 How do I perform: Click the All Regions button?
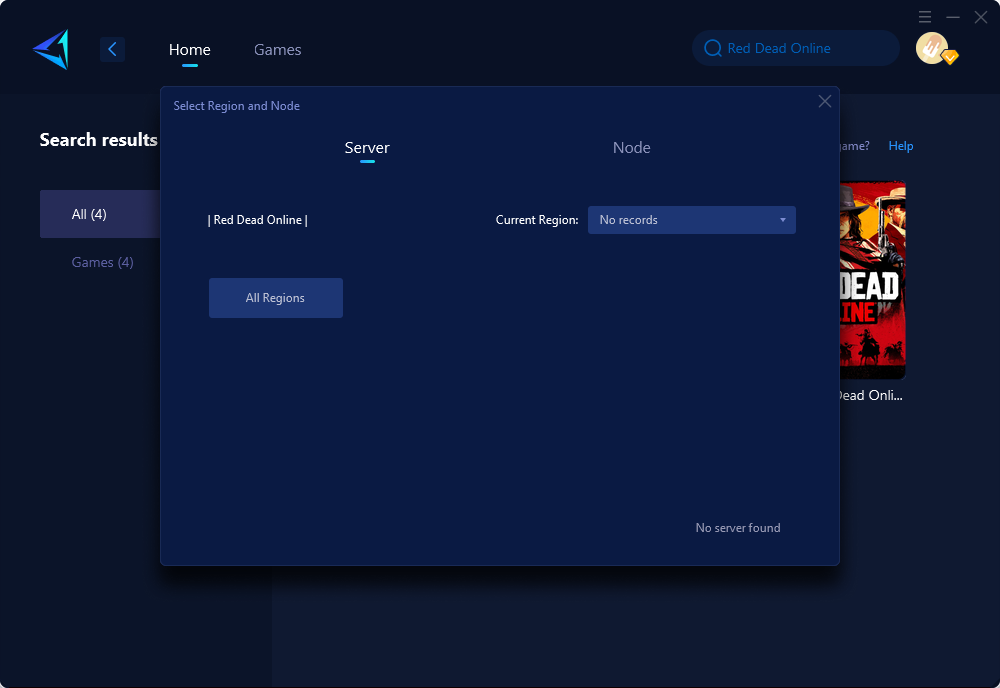tap(276, 298)
